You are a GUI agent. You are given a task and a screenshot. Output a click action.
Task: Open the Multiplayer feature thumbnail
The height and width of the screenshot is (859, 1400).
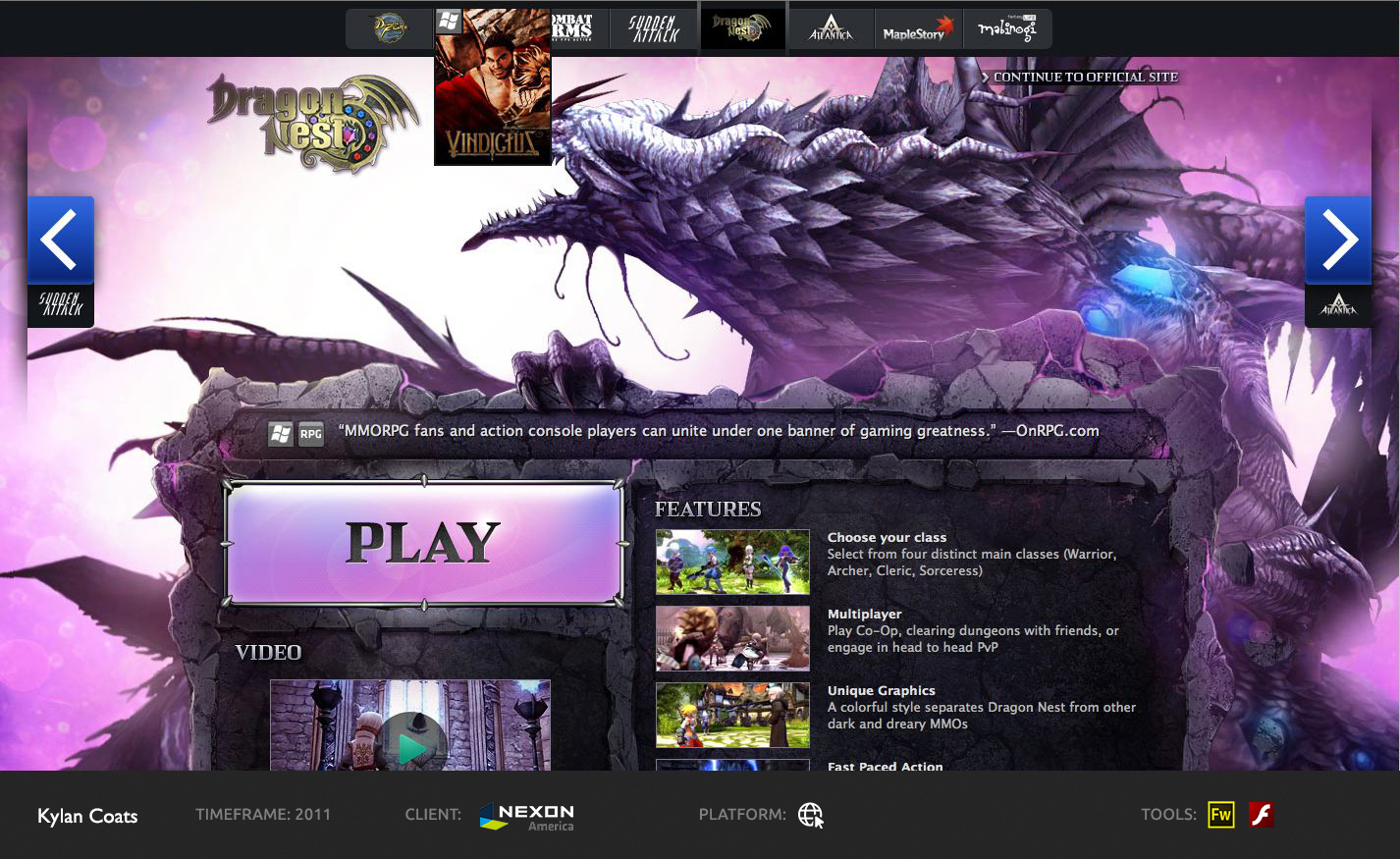(x=732, y=638)
